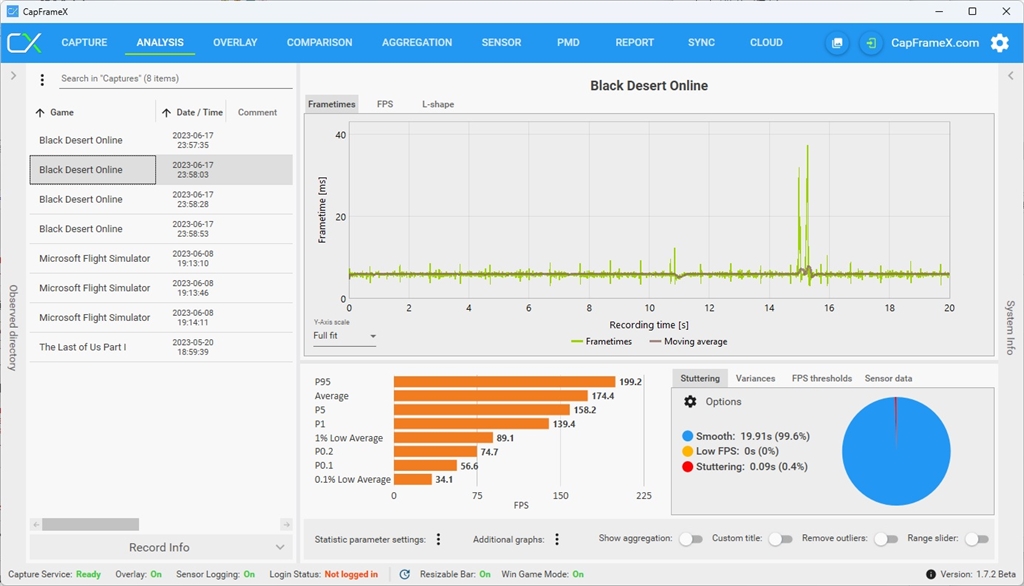Screen dimensions: 1024x586
Task: Click the blue Smooth legend swatch
Action: 687,436
